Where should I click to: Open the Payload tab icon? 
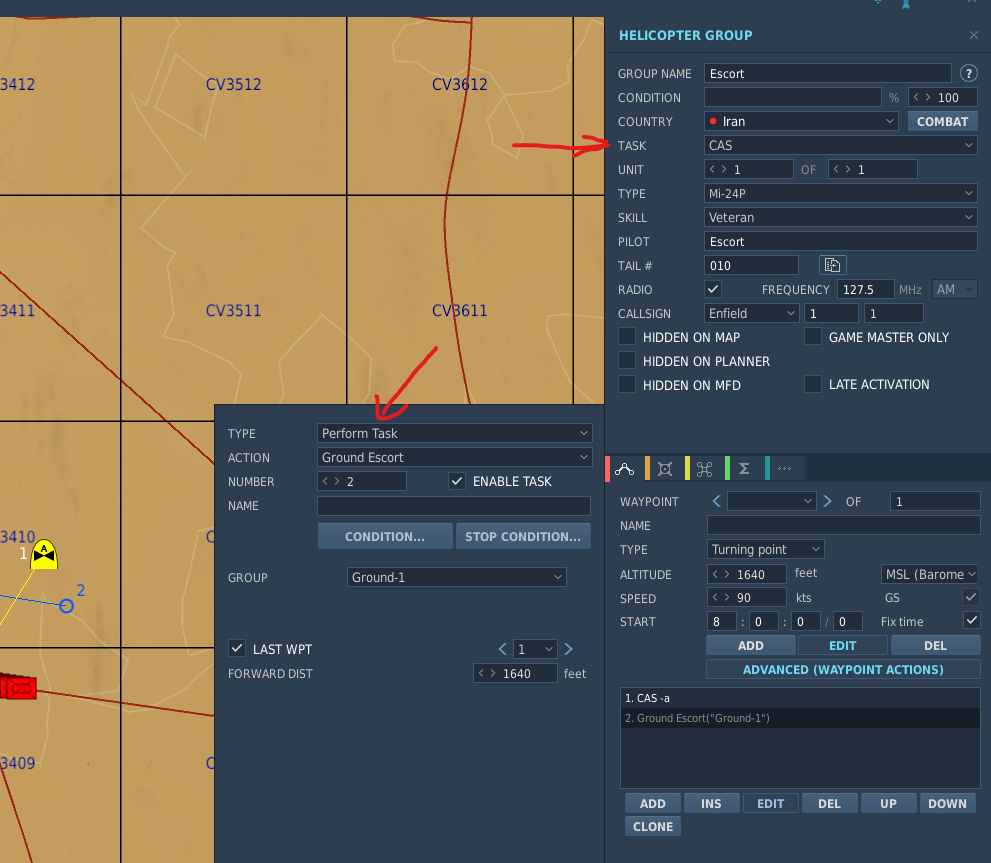tap(664, 469)
